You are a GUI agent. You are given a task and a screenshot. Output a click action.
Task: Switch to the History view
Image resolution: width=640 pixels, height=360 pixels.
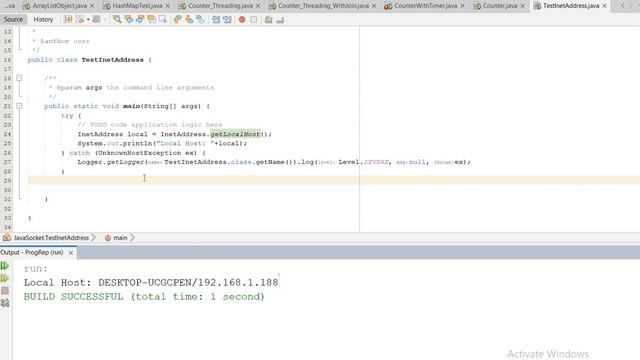pyautogui.click(x=43, y=20)
